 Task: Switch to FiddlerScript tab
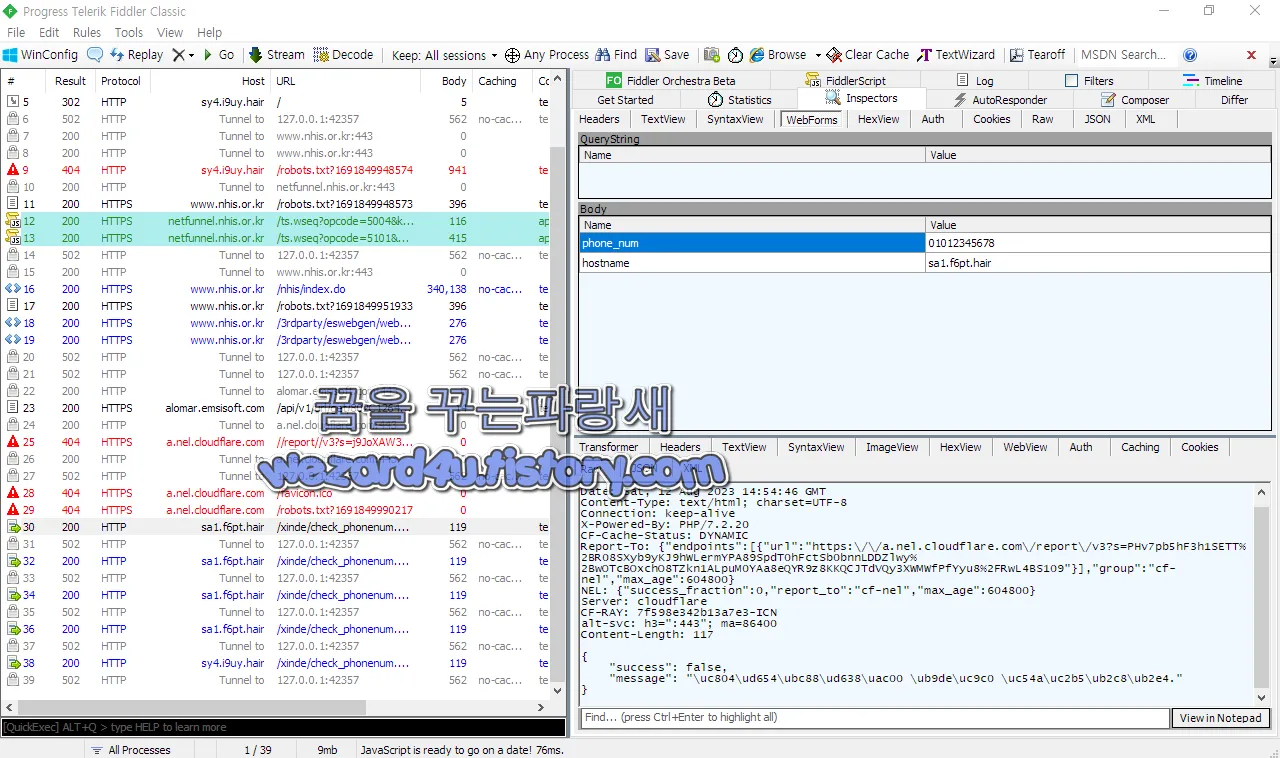(845, 80)
